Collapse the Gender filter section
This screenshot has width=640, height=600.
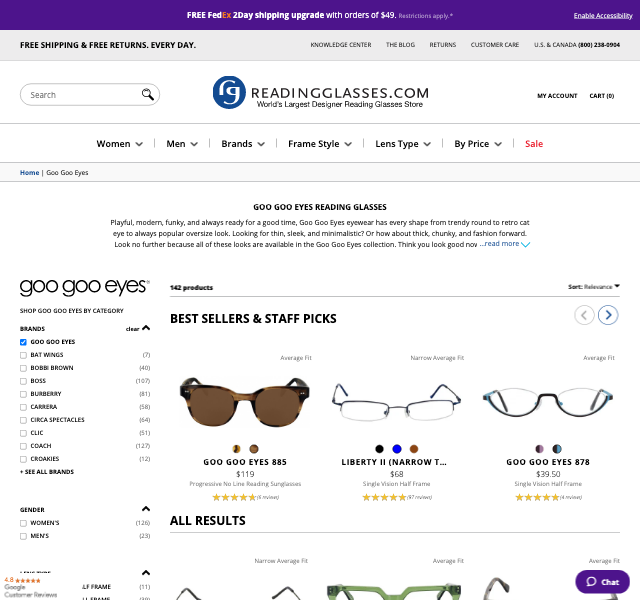click(x=146, y=509)
